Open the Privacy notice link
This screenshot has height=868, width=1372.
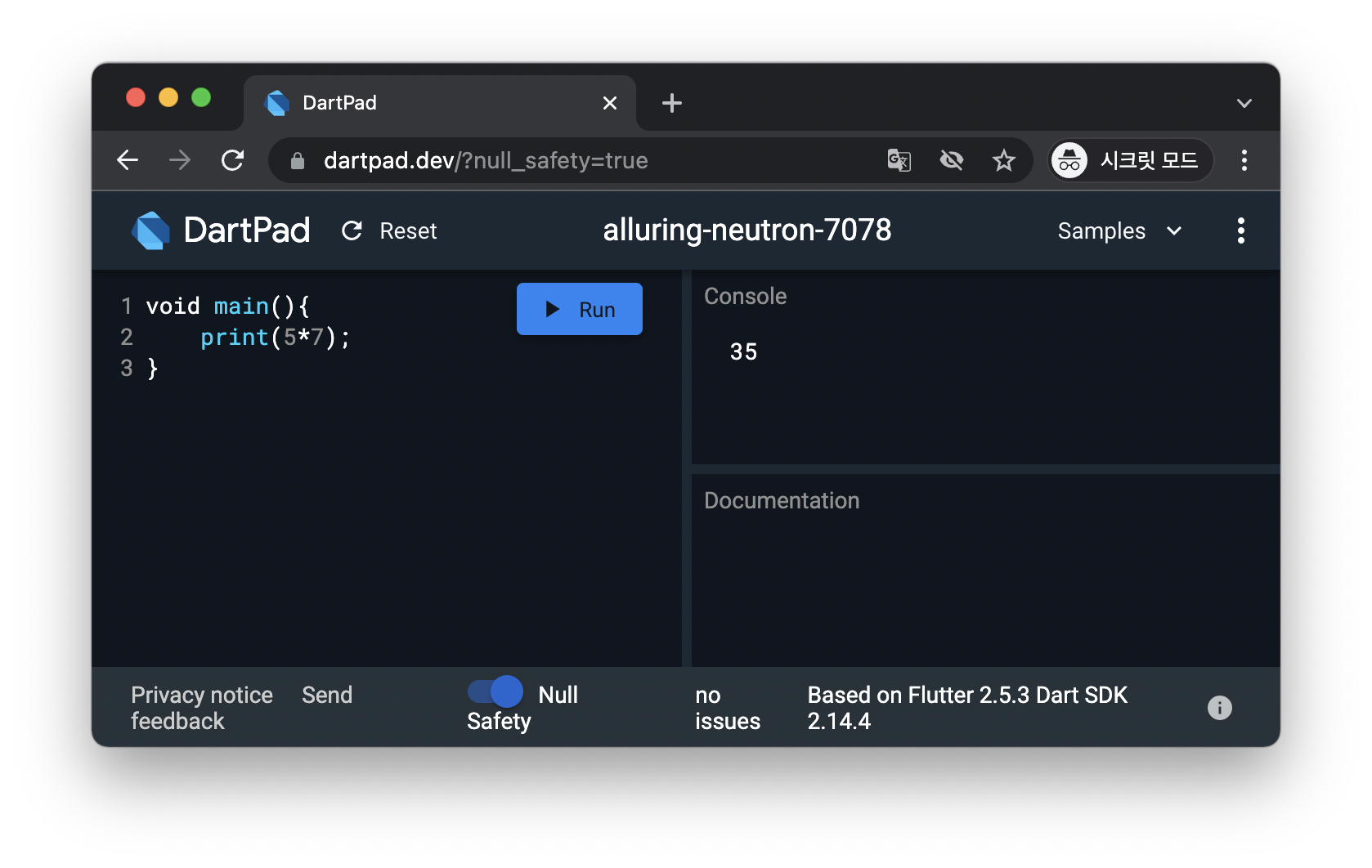[202, 695]
